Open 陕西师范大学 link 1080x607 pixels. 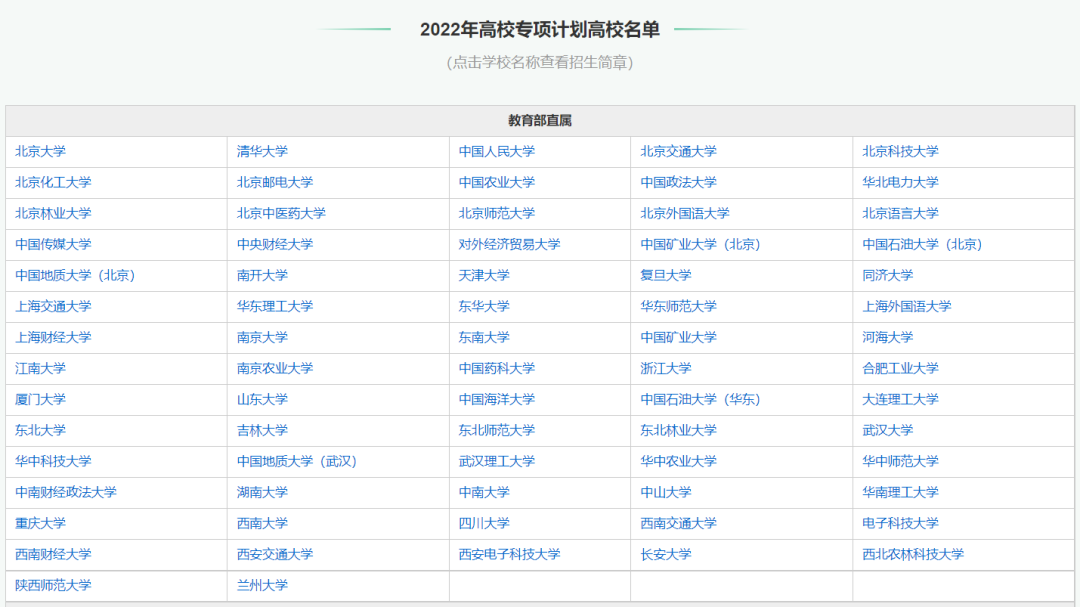tap(53, 586)
